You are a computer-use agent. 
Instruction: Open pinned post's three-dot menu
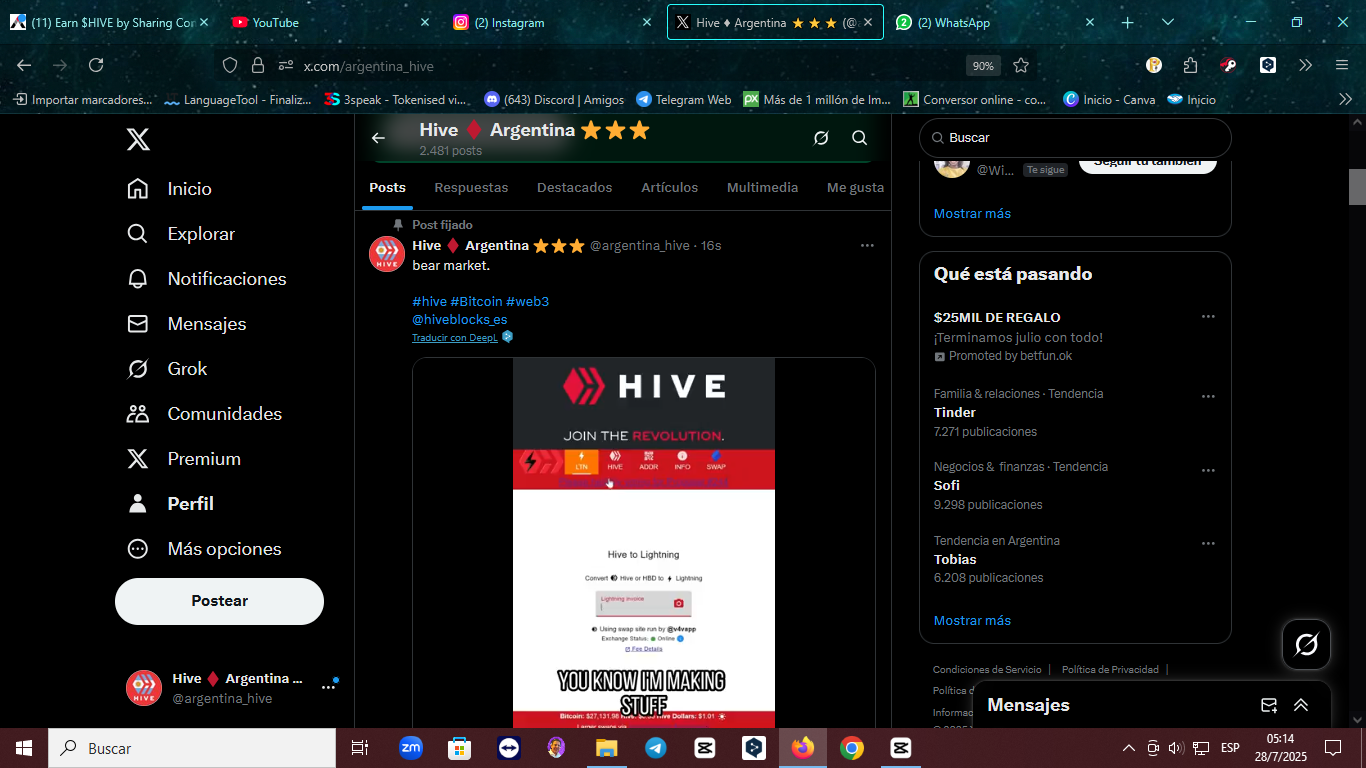(867, 245)
